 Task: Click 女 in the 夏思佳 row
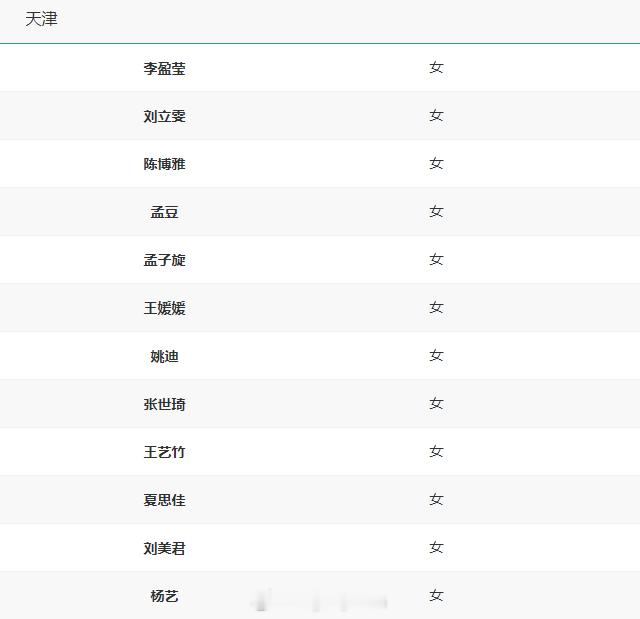pyautogui.click(x=436, y=499)
